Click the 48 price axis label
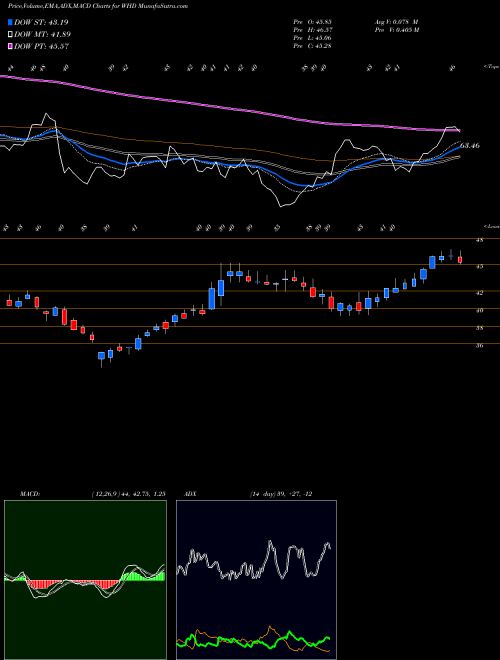Image resolution: width=500 pixels, height=660 pixels. tap(479, 240)
